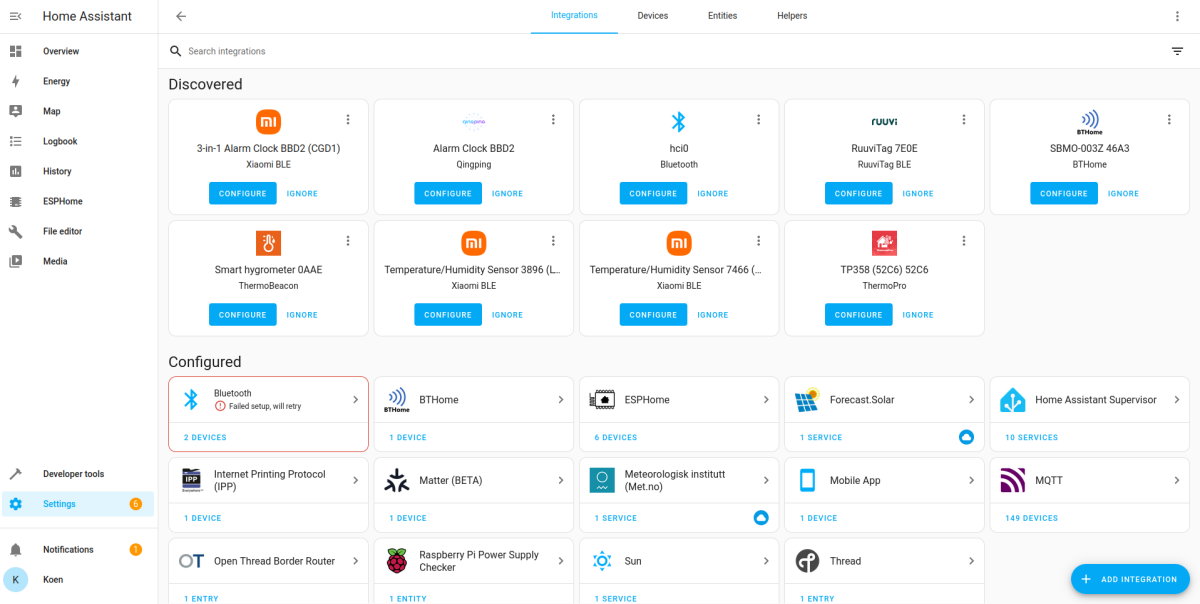Open Media in the sidebar

(x=79, y=261)
